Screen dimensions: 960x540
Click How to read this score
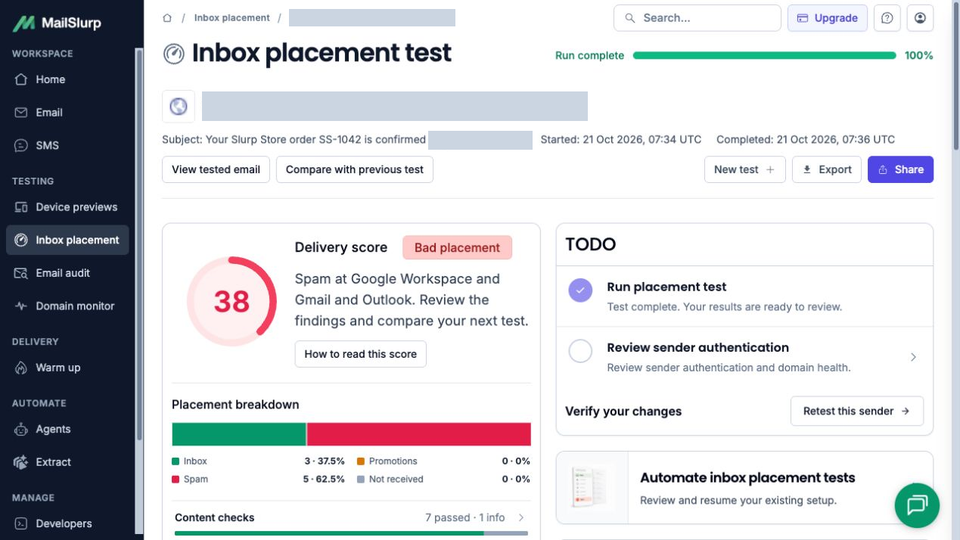[x=361, y=354]
